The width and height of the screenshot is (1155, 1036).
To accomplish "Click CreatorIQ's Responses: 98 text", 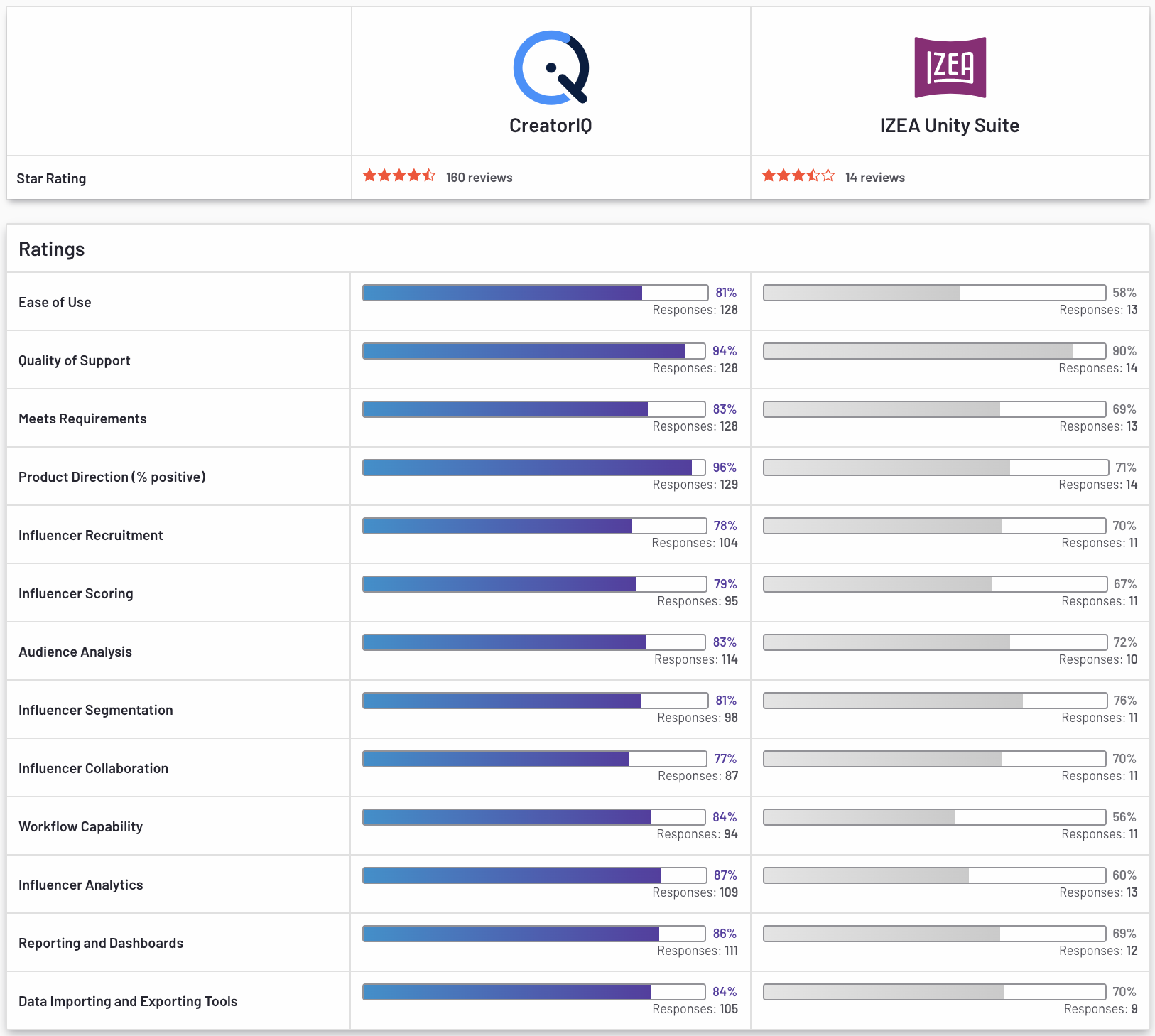I will pyautogui.click(x=698, y=718).
